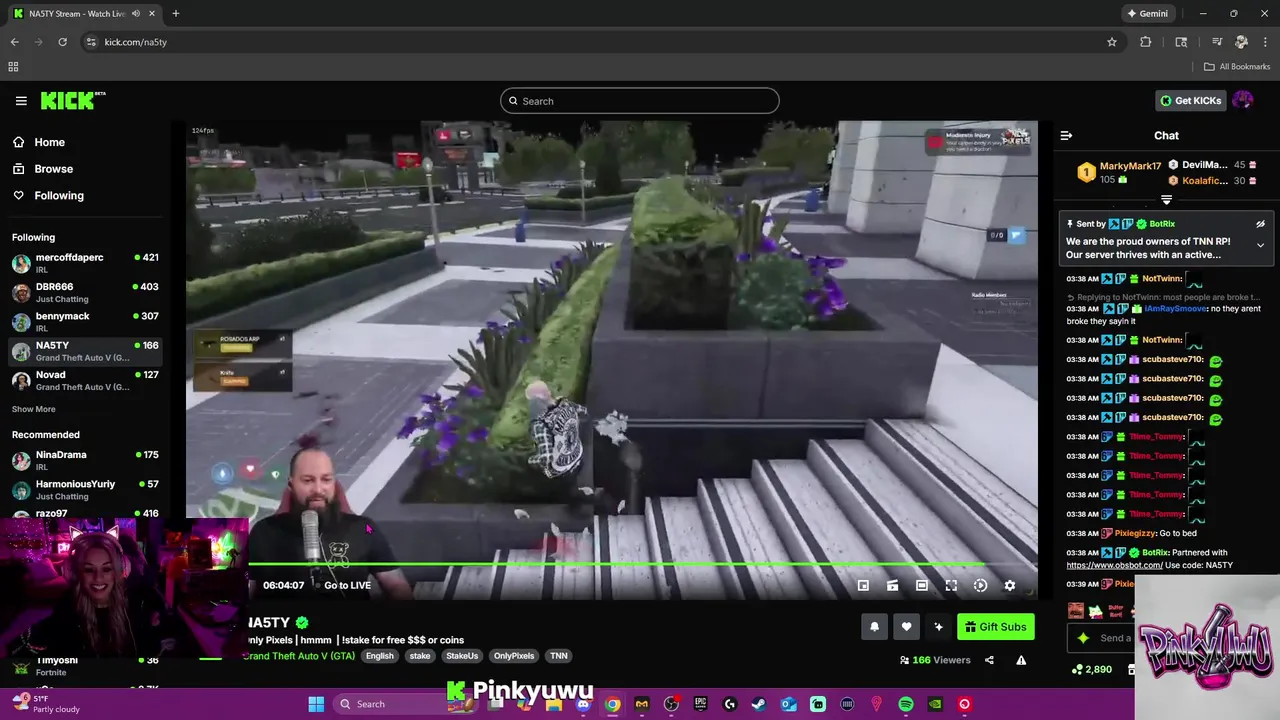
Task: Toggle stream notifications bell
Action: pos(874,627)
